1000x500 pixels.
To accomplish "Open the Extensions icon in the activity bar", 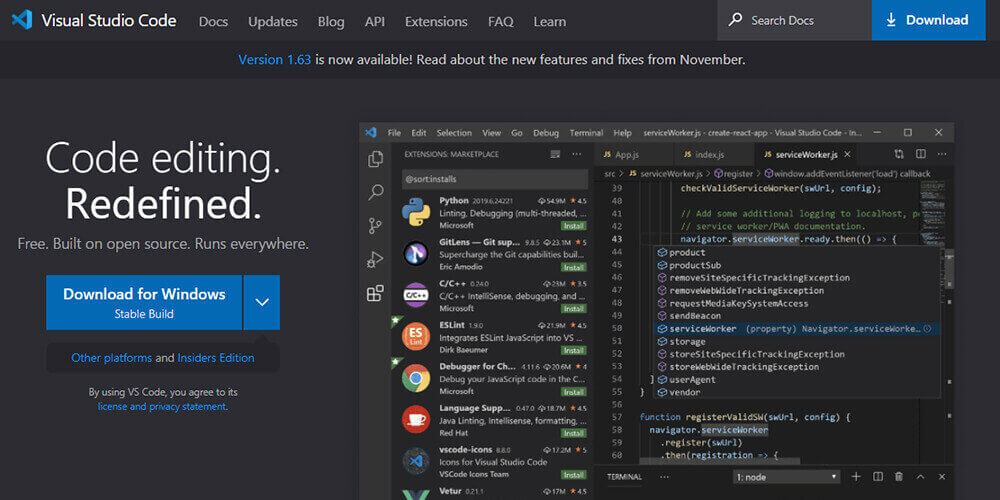I will 376,293.
